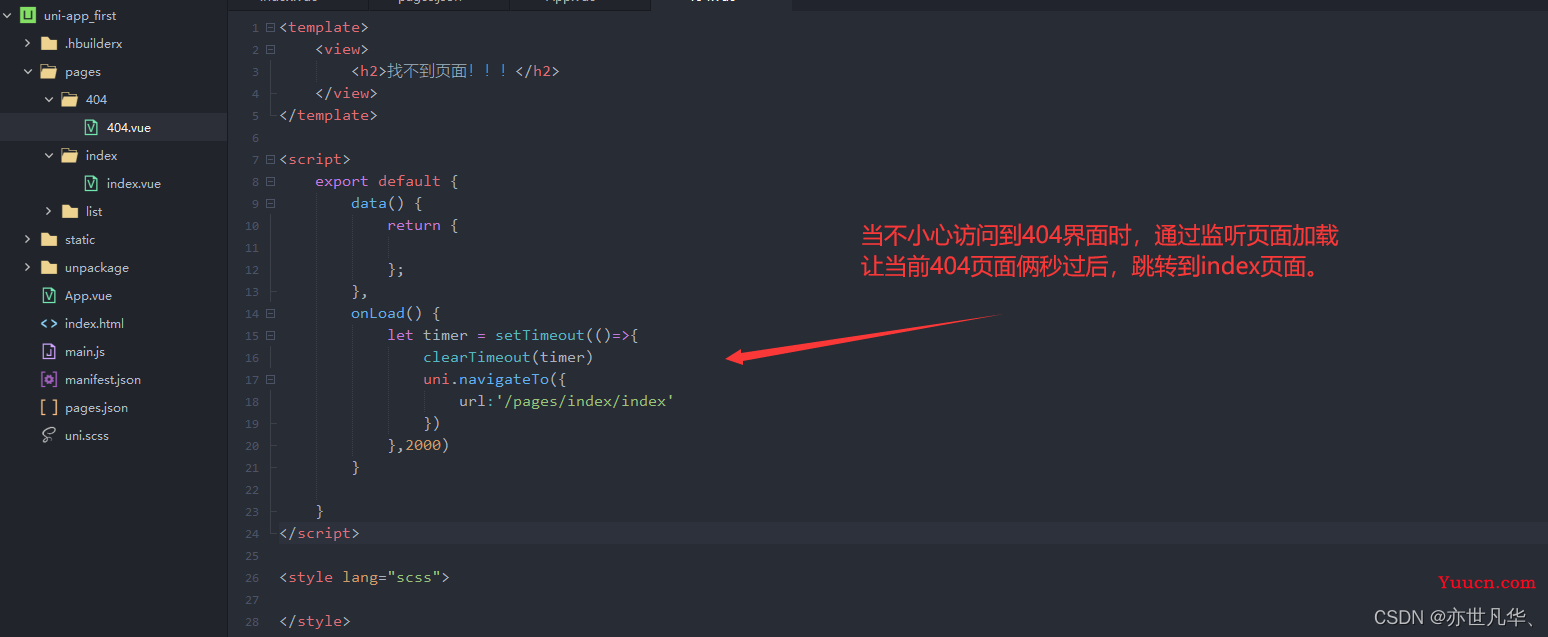Click the 404 folder icon
The height and width of the screenshot is (637, 1548).
point(70,100)
